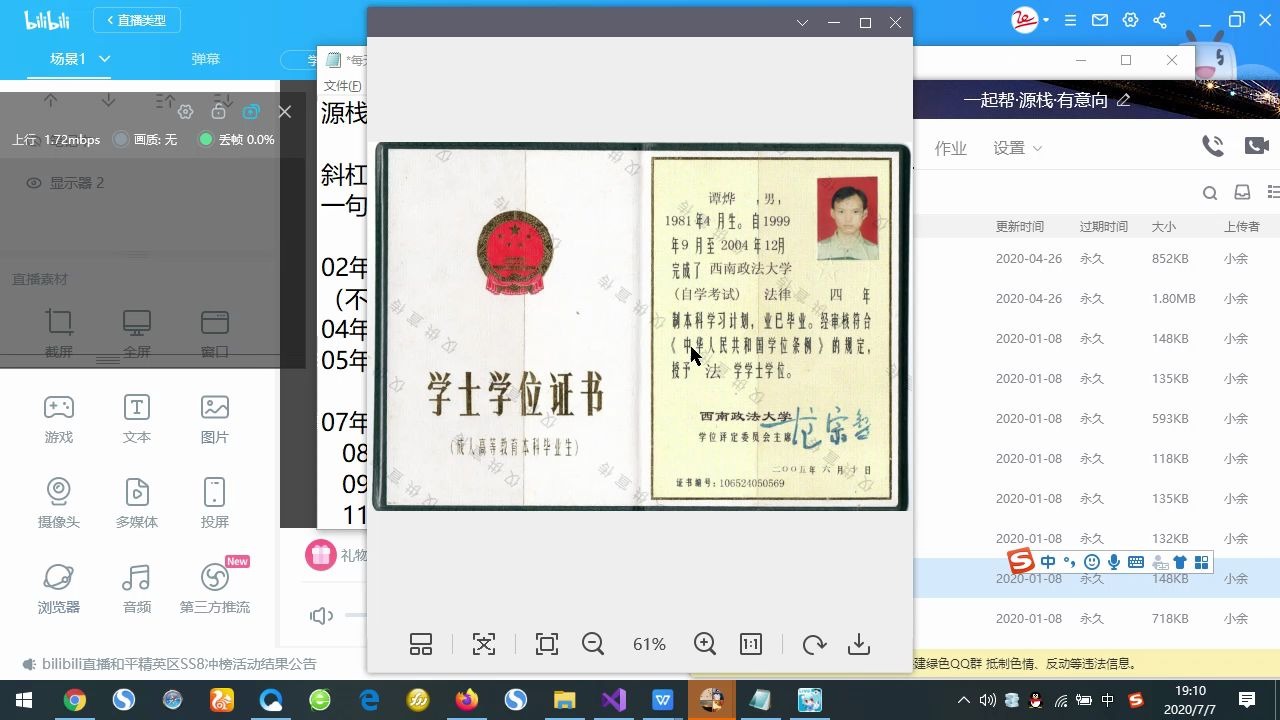
Task: Show the image at actual 1:1 size
Action: coord(751,645)
